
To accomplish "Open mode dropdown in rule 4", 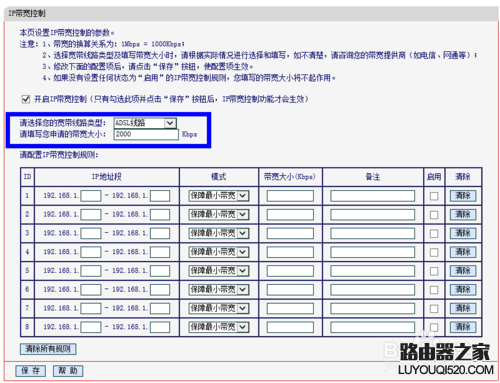I will click(x=219, y=252).
